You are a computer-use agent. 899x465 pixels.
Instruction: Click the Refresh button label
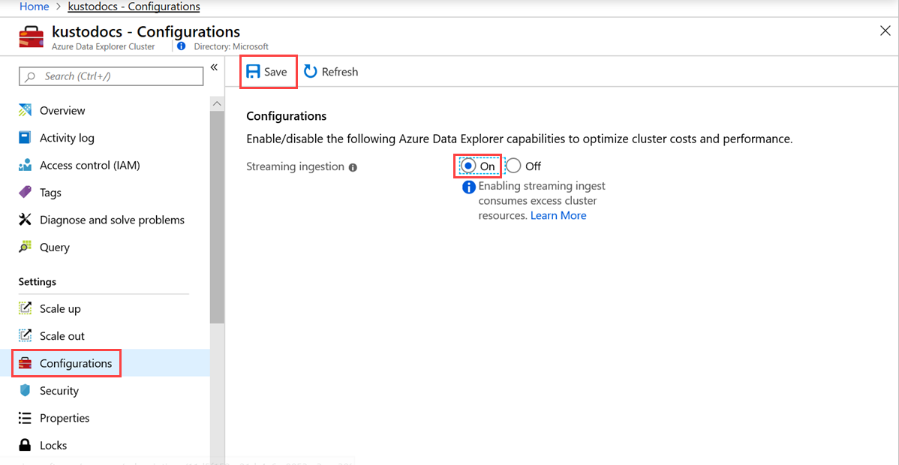coord(340,72)
